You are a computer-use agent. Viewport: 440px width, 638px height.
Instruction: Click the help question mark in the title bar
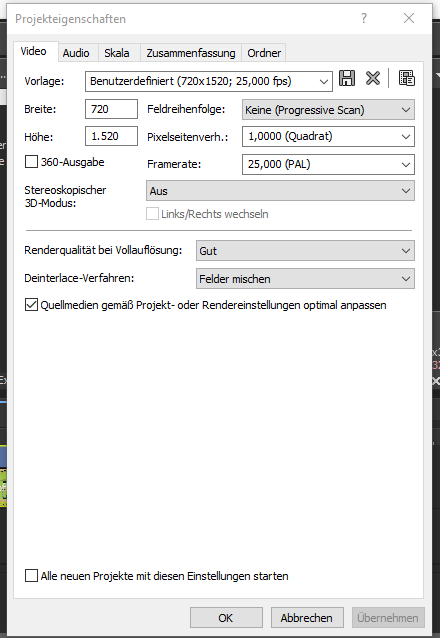pyautogui.click(x=364, y=18)
